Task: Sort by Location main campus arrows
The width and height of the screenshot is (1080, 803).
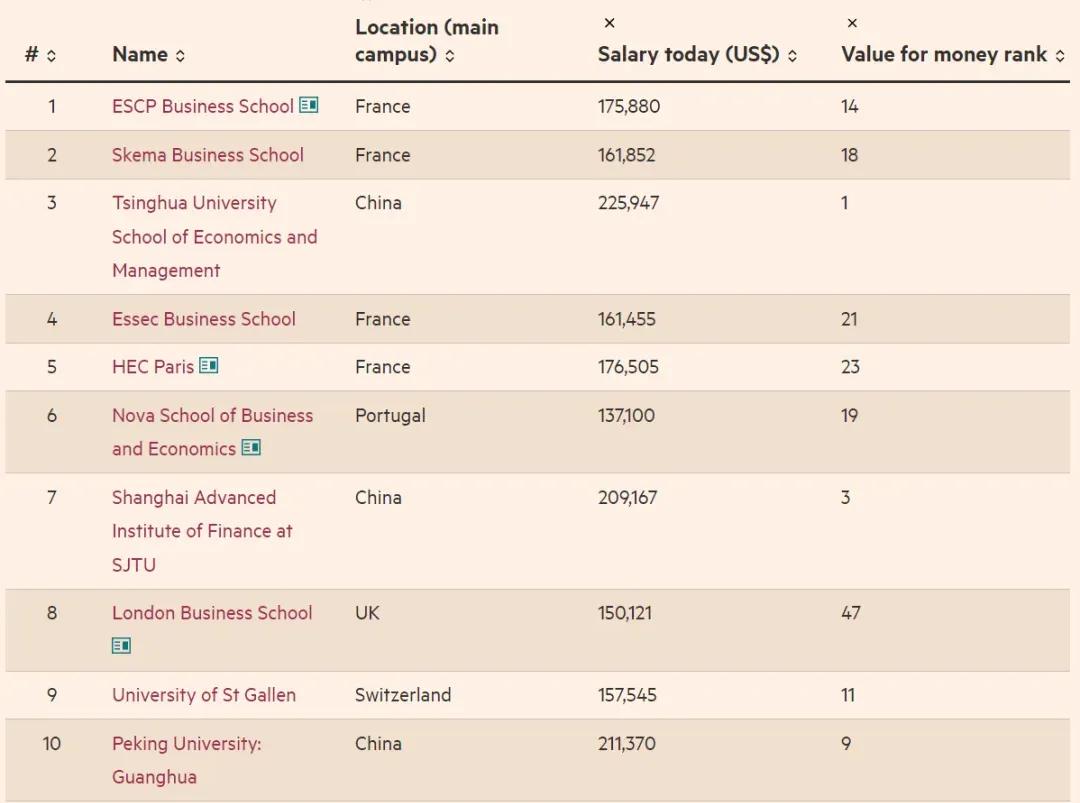Action: click(450, 56)
